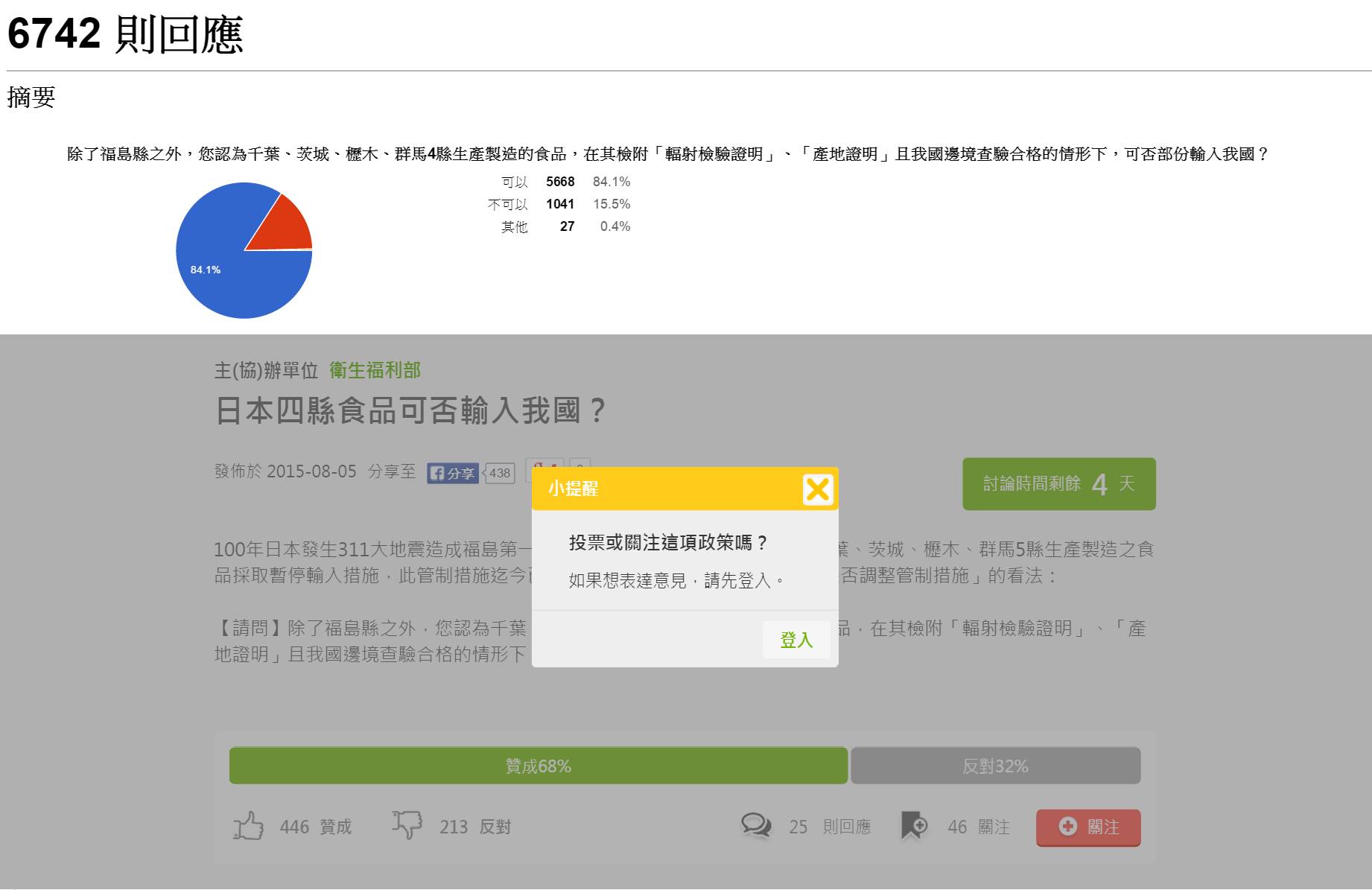Click the 不可以 legend entry
The width and height of the screenshot is (1372, 890).
507,204
